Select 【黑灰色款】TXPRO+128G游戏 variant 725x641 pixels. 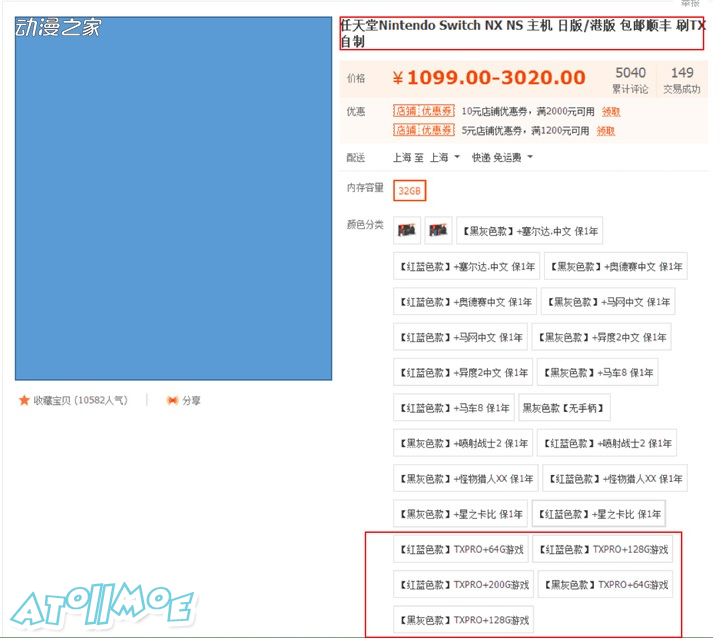pos(464,620)
